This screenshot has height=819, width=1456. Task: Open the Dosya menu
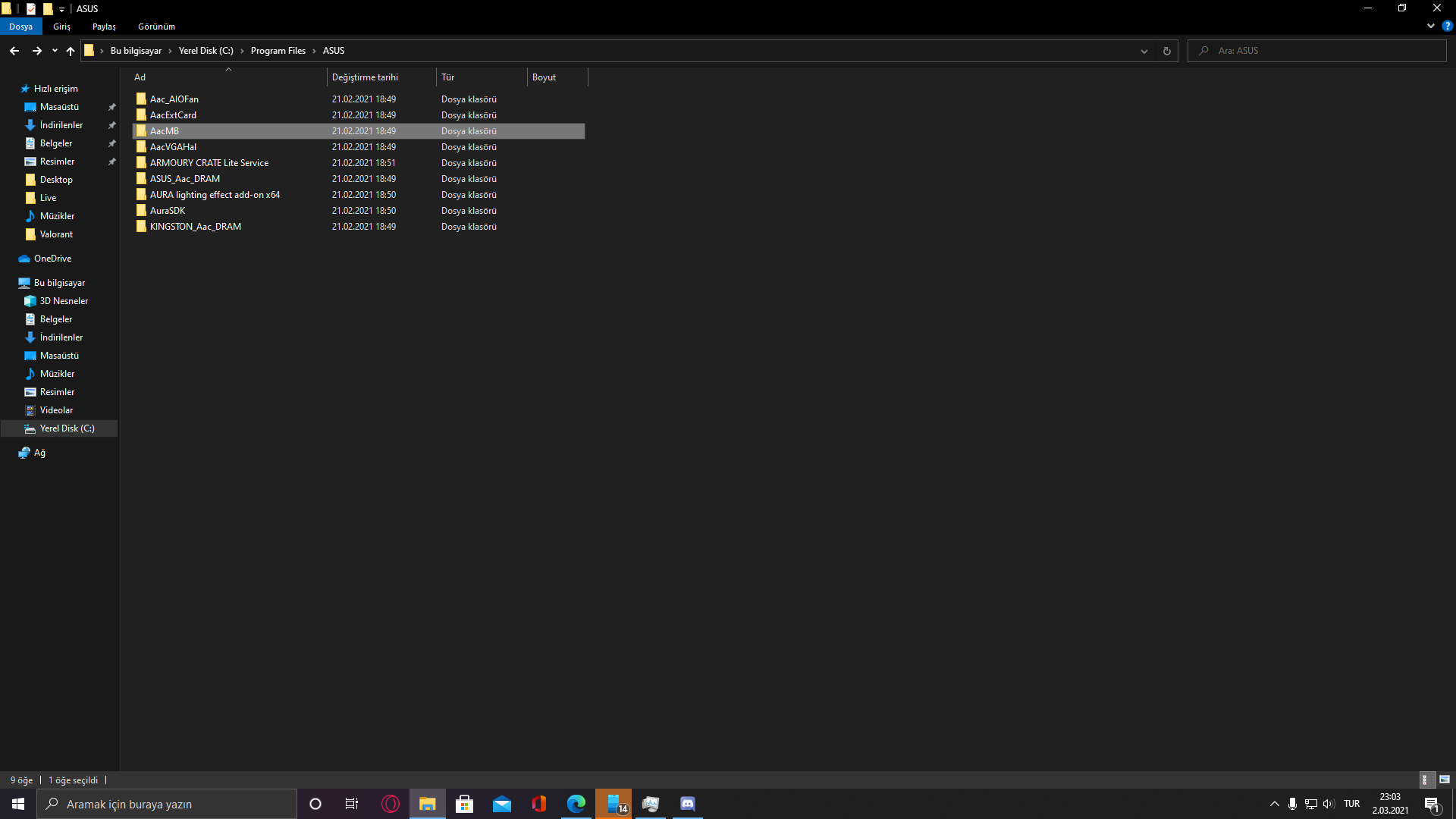20,27
